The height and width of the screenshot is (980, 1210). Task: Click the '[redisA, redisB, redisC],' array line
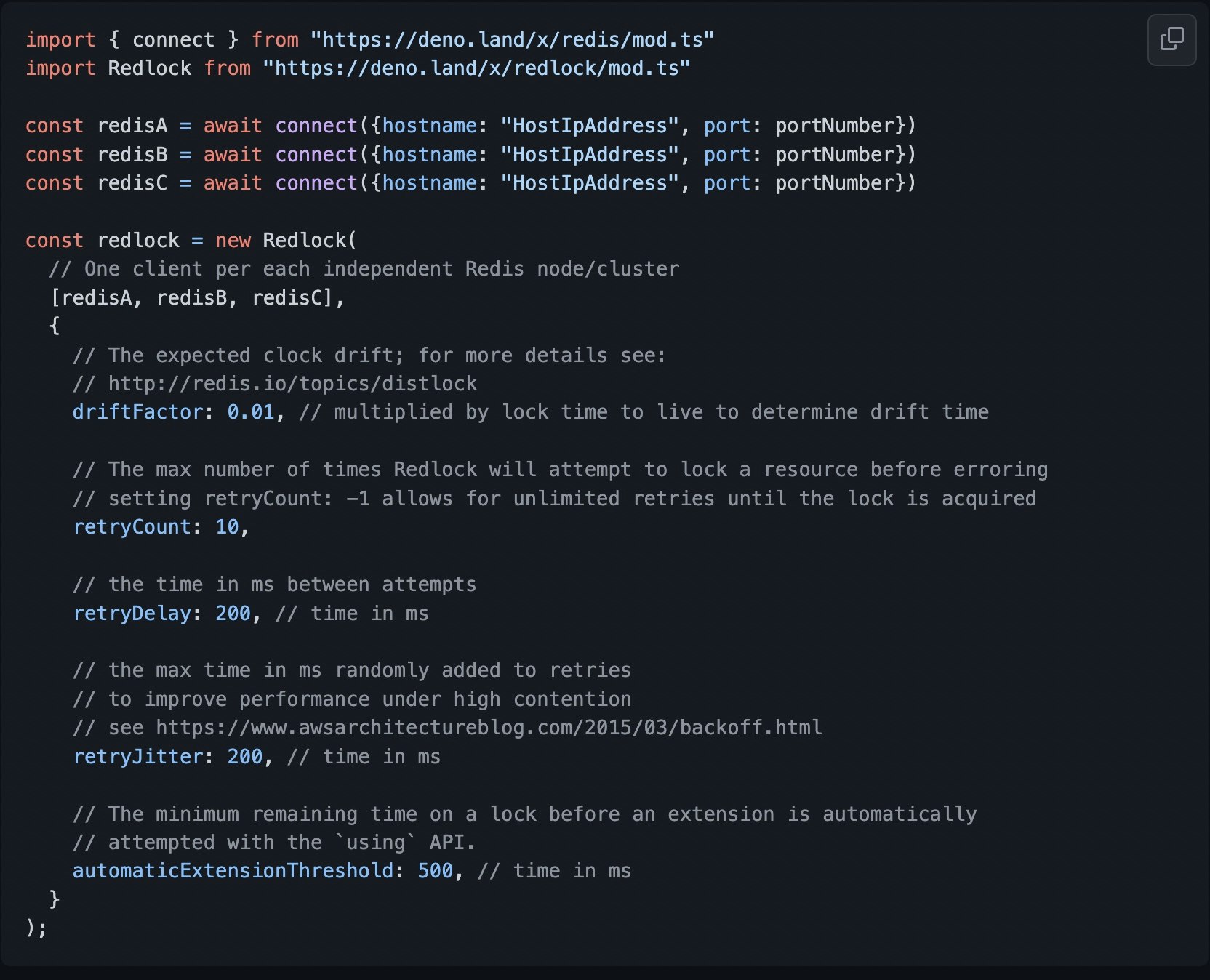pos(197,298)
